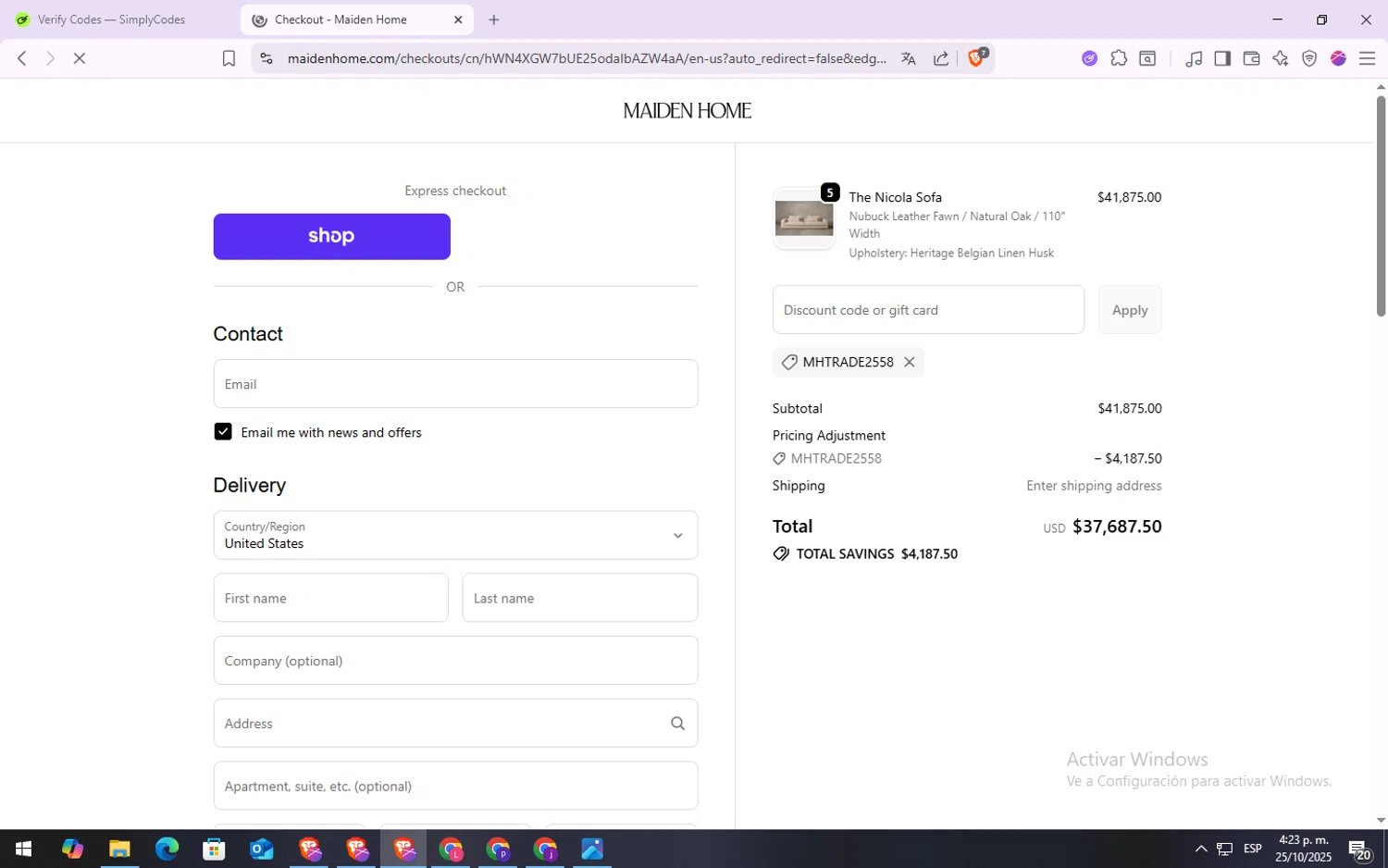Open the Leo AI sparkle icon
Screen dimensions: 1388x868
click(1280, 58)
